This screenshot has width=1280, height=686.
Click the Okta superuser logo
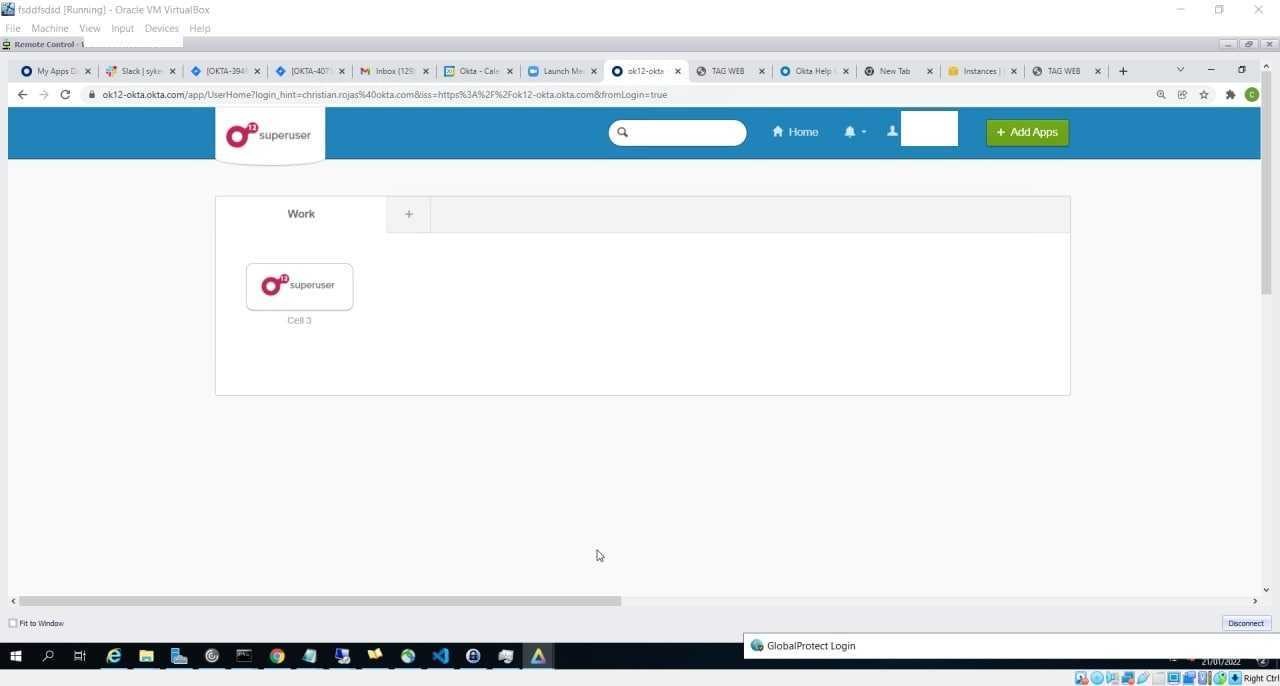(268, 133)
